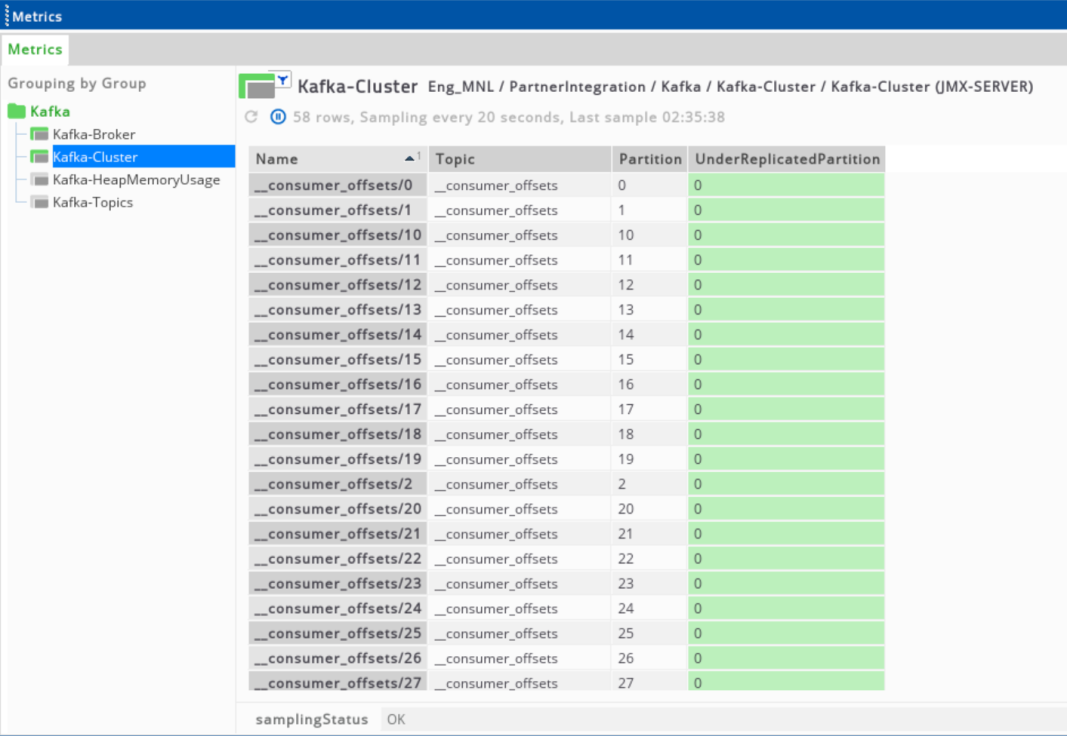Click the Name column sort arrow
The width and height of the screenshot is (1067, 736).
(410, 158)
